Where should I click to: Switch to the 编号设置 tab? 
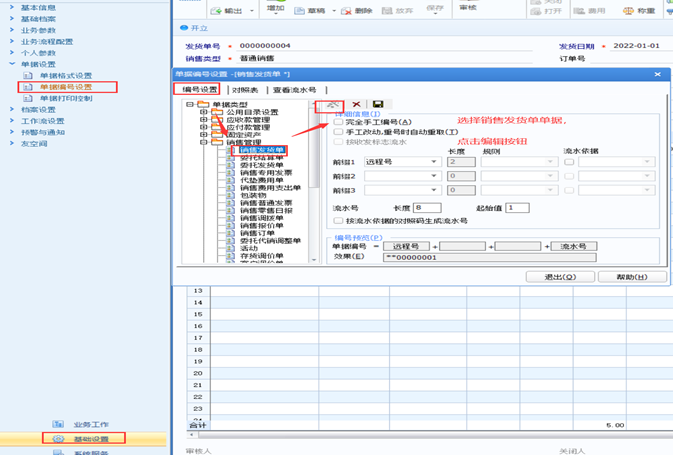click(x=200, y=89)
